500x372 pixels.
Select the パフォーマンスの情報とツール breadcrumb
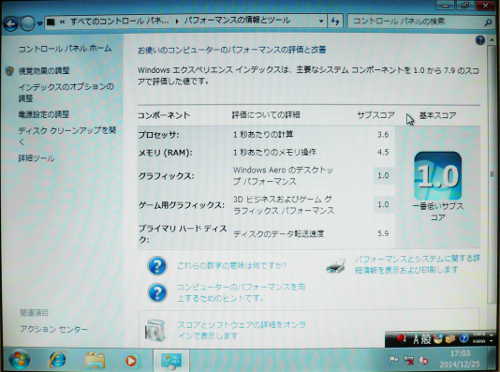(237, 21)
